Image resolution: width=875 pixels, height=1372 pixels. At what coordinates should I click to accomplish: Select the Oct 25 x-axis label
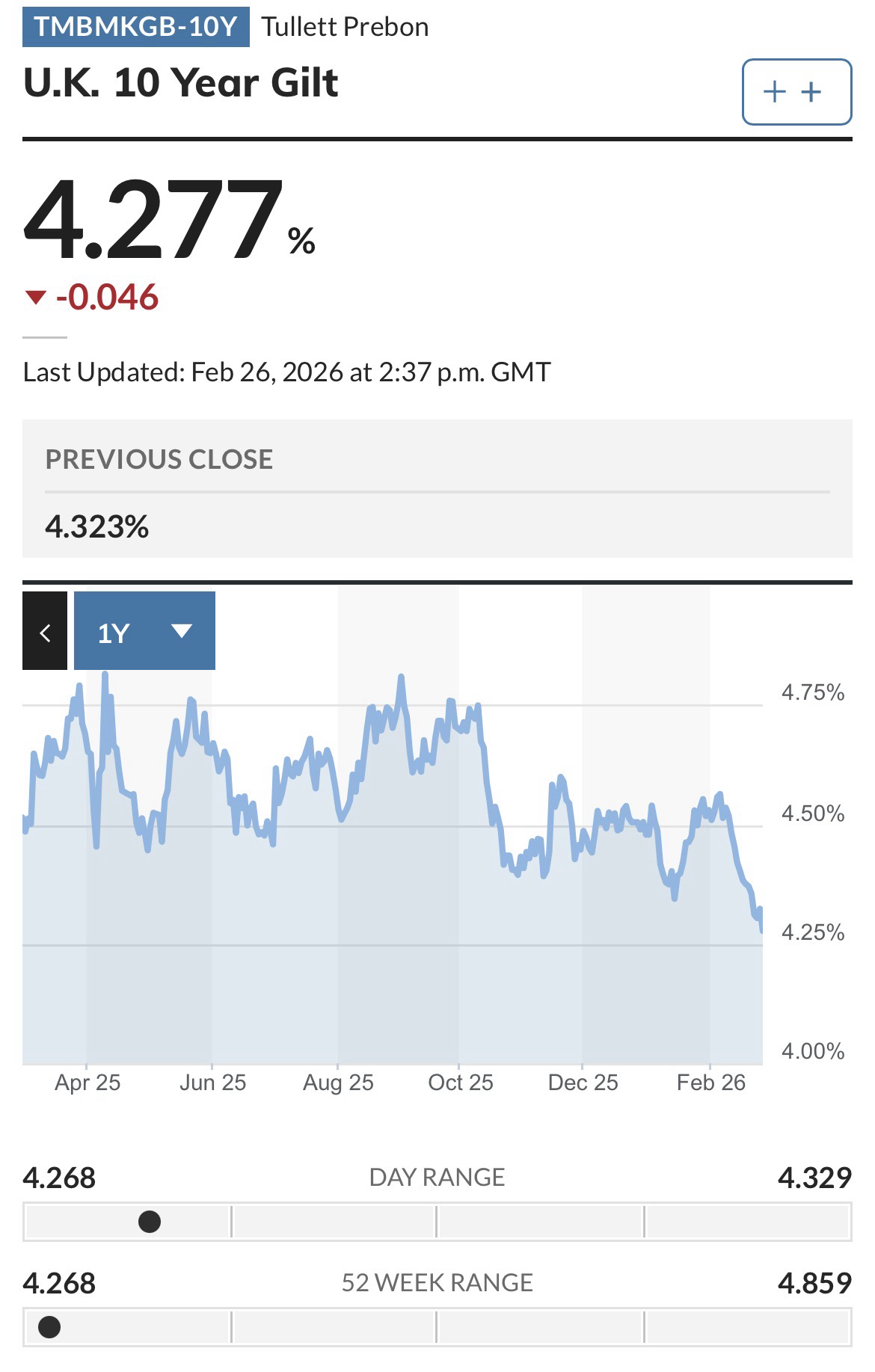461,1083
